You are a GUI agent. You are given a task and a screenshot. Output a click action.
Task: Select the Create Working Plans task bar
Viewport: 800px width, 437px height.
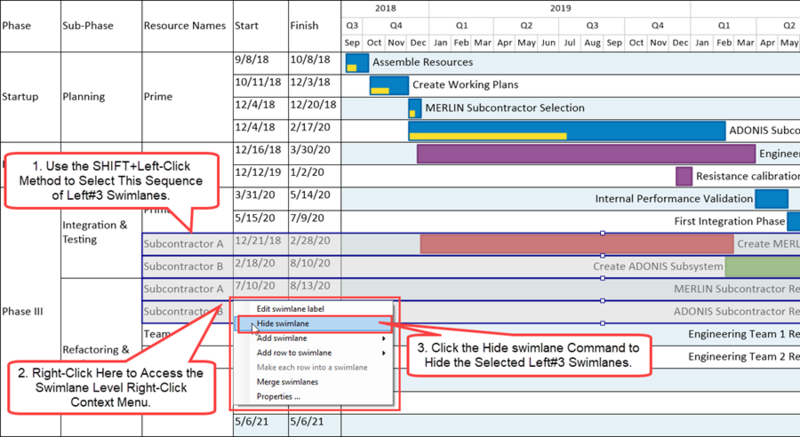click(389, 85)
